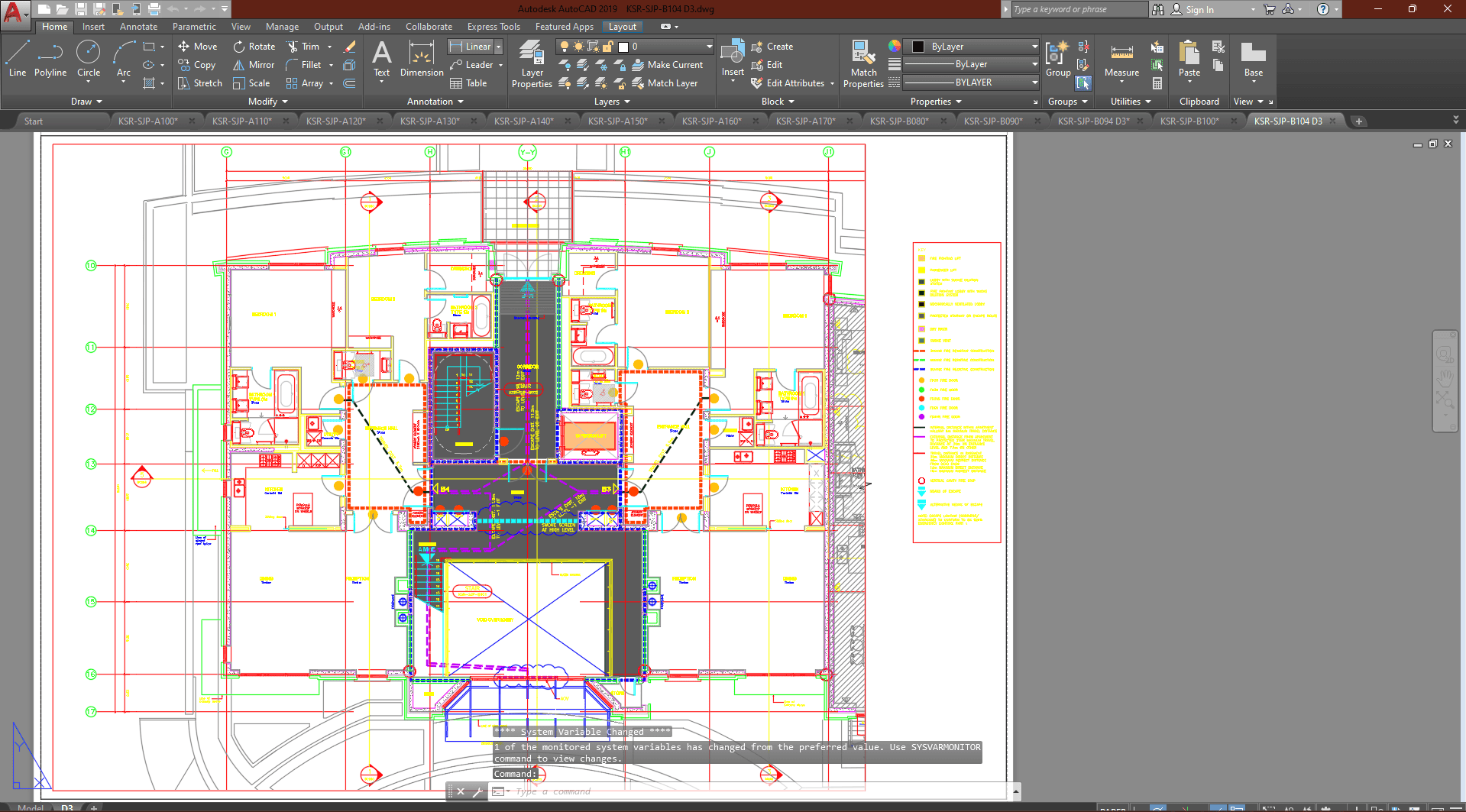Click the Erase tool icon
1466x812 pixels.
[350, 47]
